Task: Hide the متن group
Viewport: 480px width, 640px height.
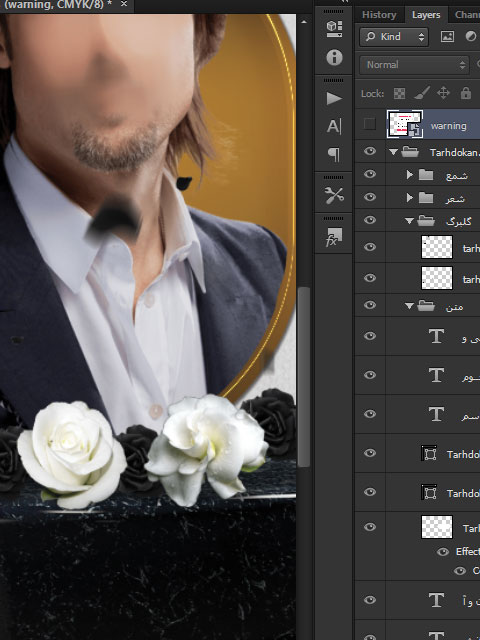Action: (x=370, y=304)
